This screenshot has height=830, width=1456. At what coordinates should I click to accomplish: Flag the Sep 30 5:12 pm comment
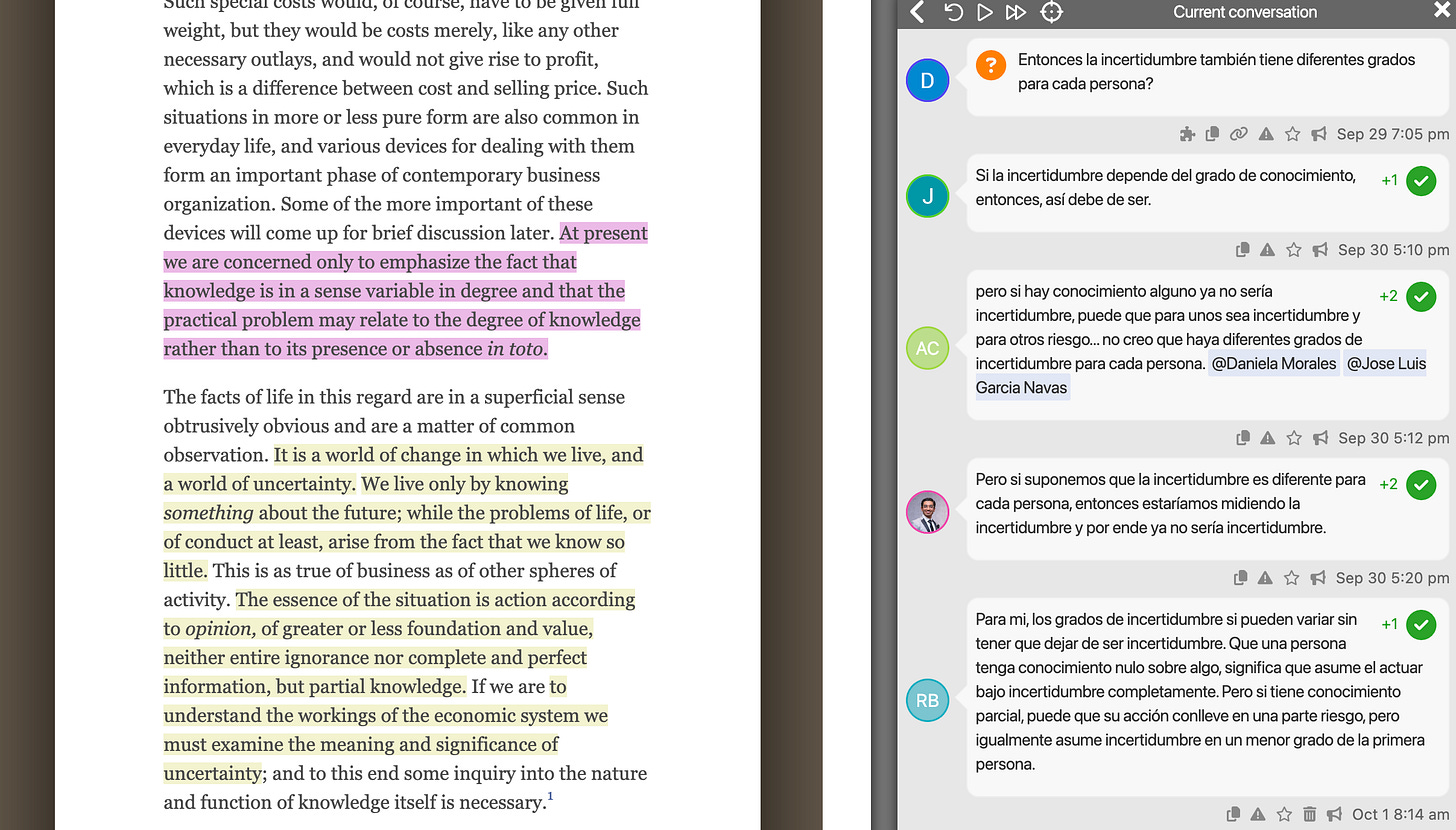click(x=1268, y=438)
